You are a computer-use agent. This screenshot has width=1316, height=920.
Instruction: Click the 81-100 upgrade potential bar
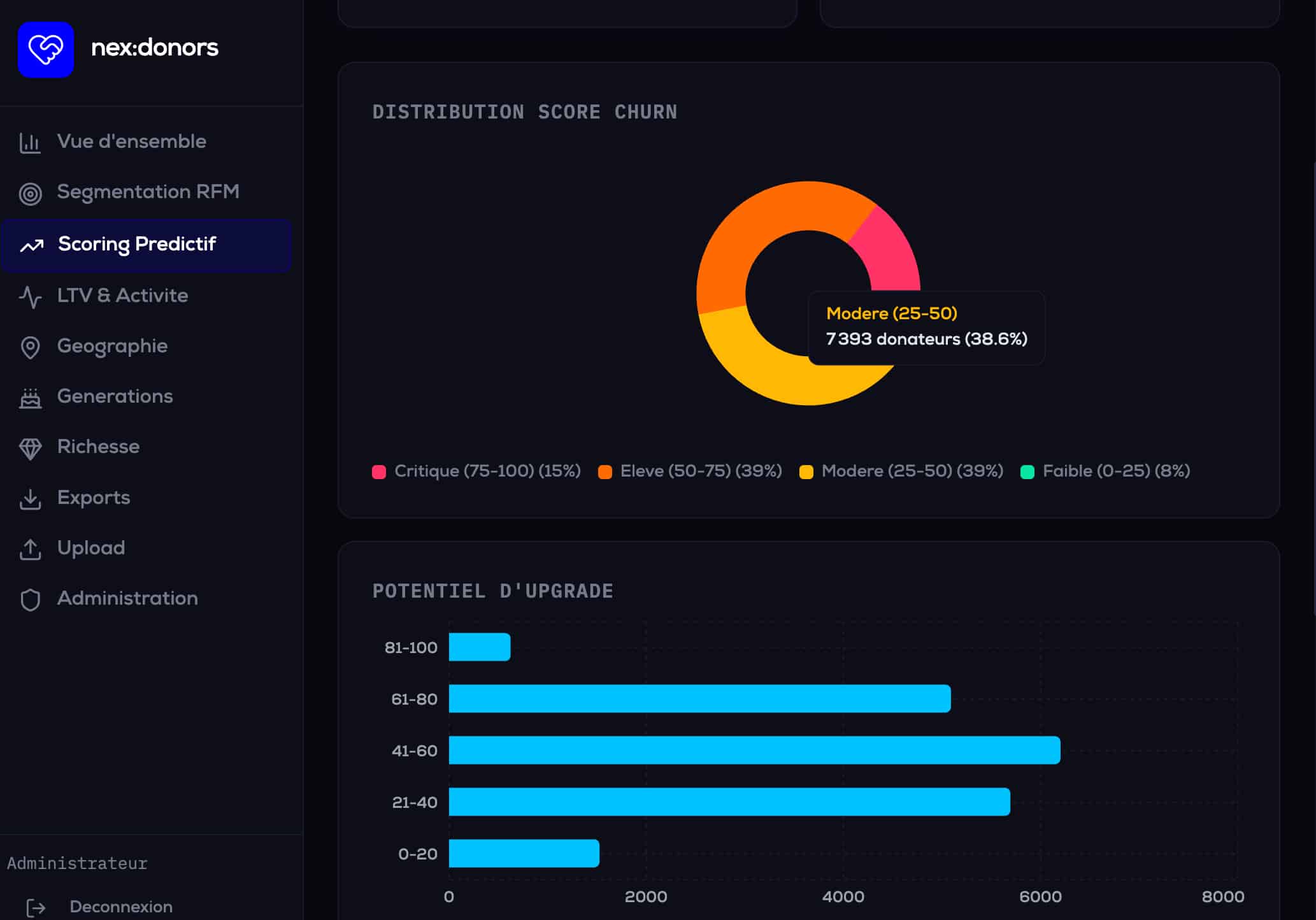tap(480, 647)
